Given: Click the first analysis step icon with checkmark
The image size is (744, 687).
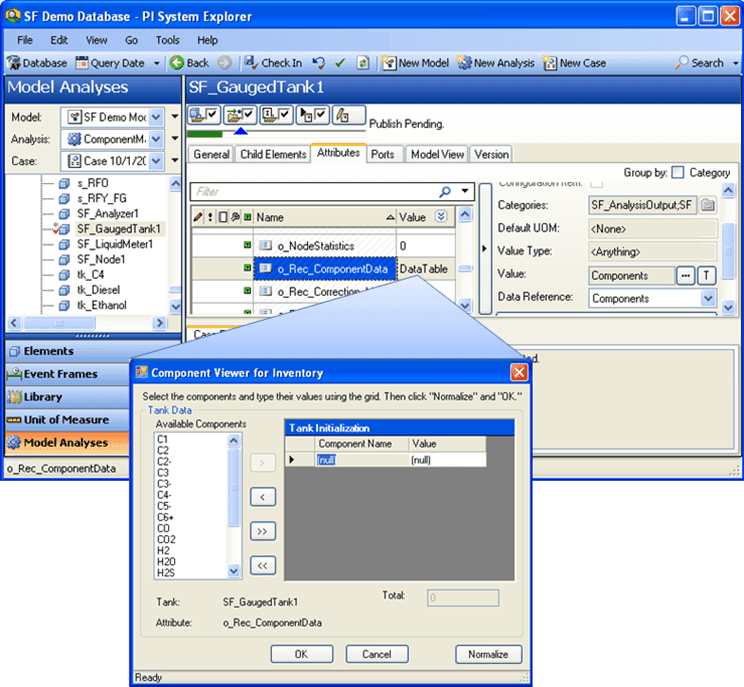Looking at the screenshot, I should tap(204, 115).
